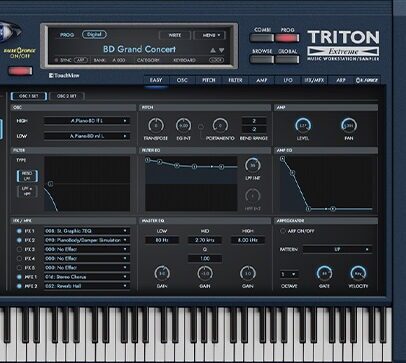Click Master EQ LOW frequency field
Image resolution: width=406 pixels, height=363 pixels.
tap(162, 240)
